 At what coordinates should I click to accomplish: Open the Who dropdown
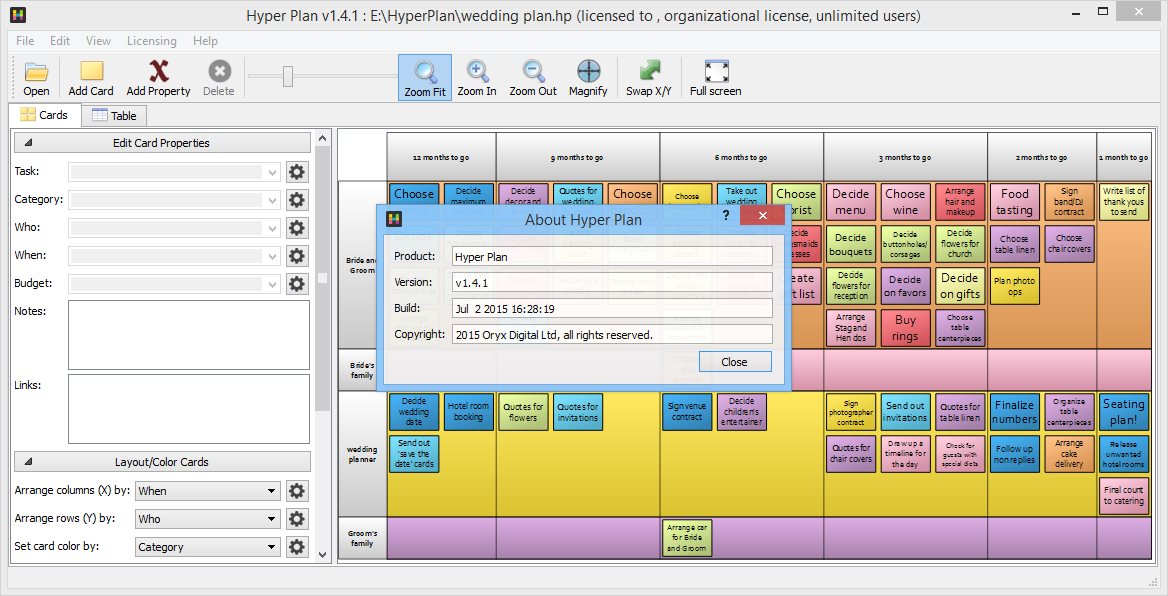(174, 228)
